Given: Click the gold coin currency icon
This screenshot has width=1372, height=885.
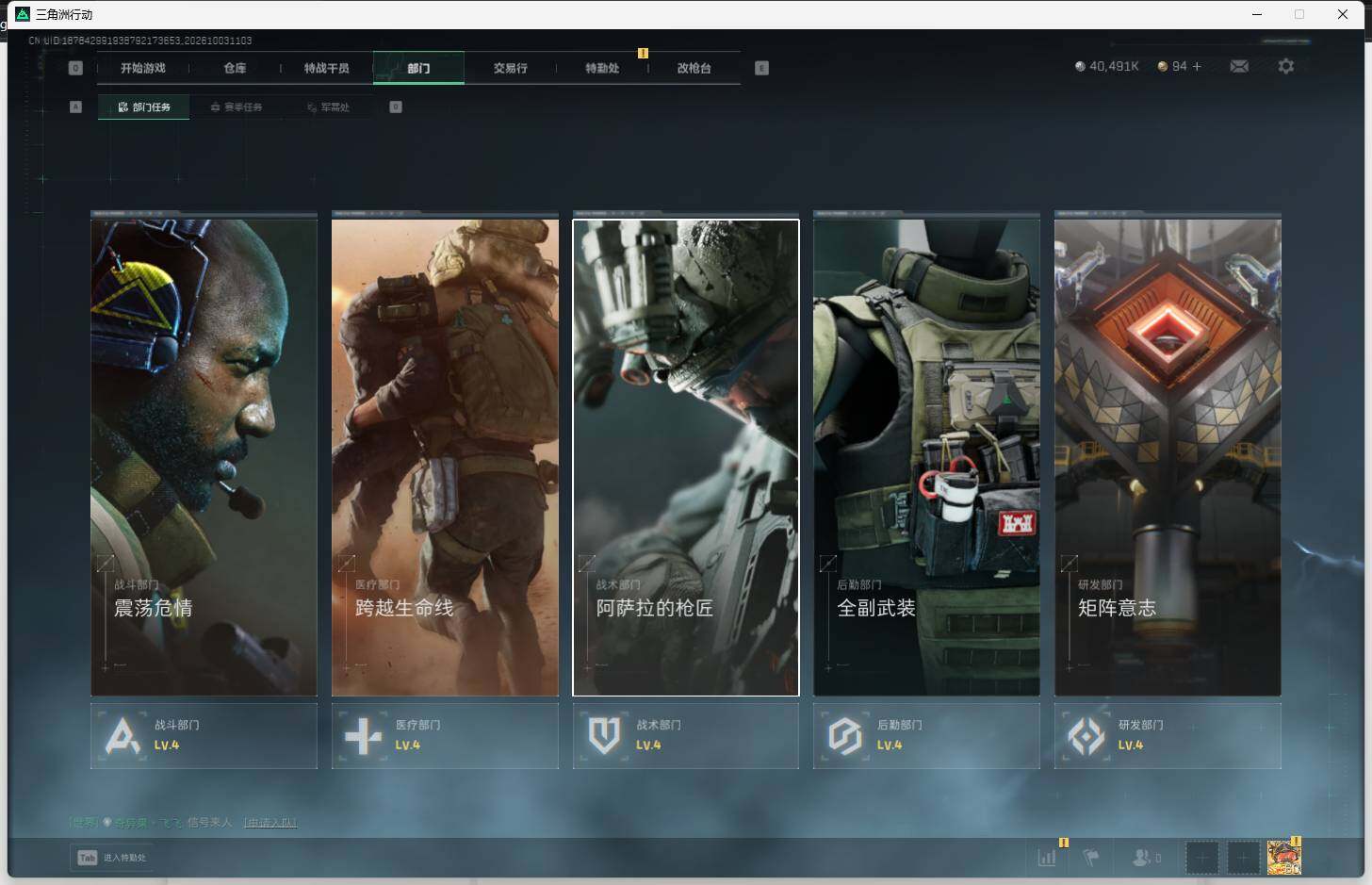Looking at the screenshot, I should pos(1163,66).
